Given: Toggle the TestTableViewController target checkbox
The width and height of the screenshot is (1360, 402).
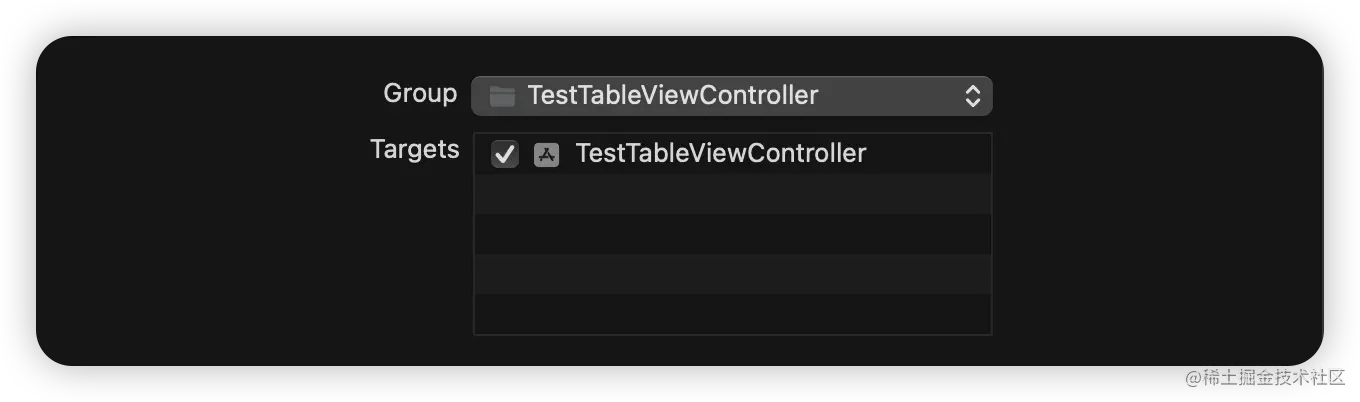Looking at the screenshot, I should (x=505, y=154).
